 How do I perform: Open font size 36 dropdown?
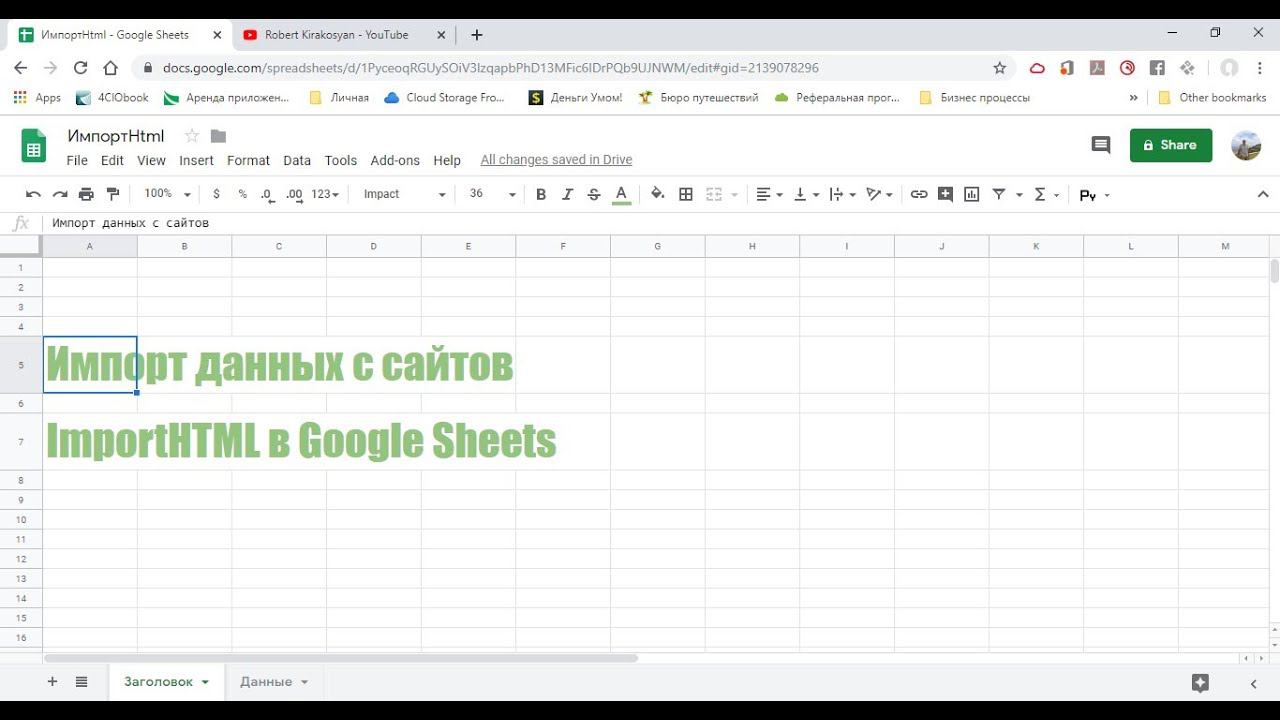493,194
